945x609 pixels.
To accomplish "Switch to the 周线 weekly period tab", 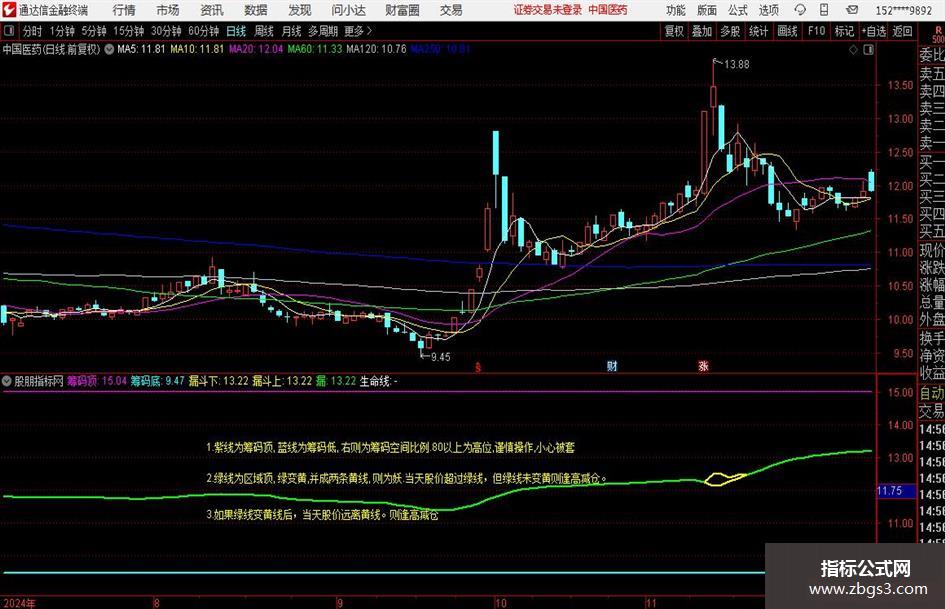I will [x=263, y=31].
